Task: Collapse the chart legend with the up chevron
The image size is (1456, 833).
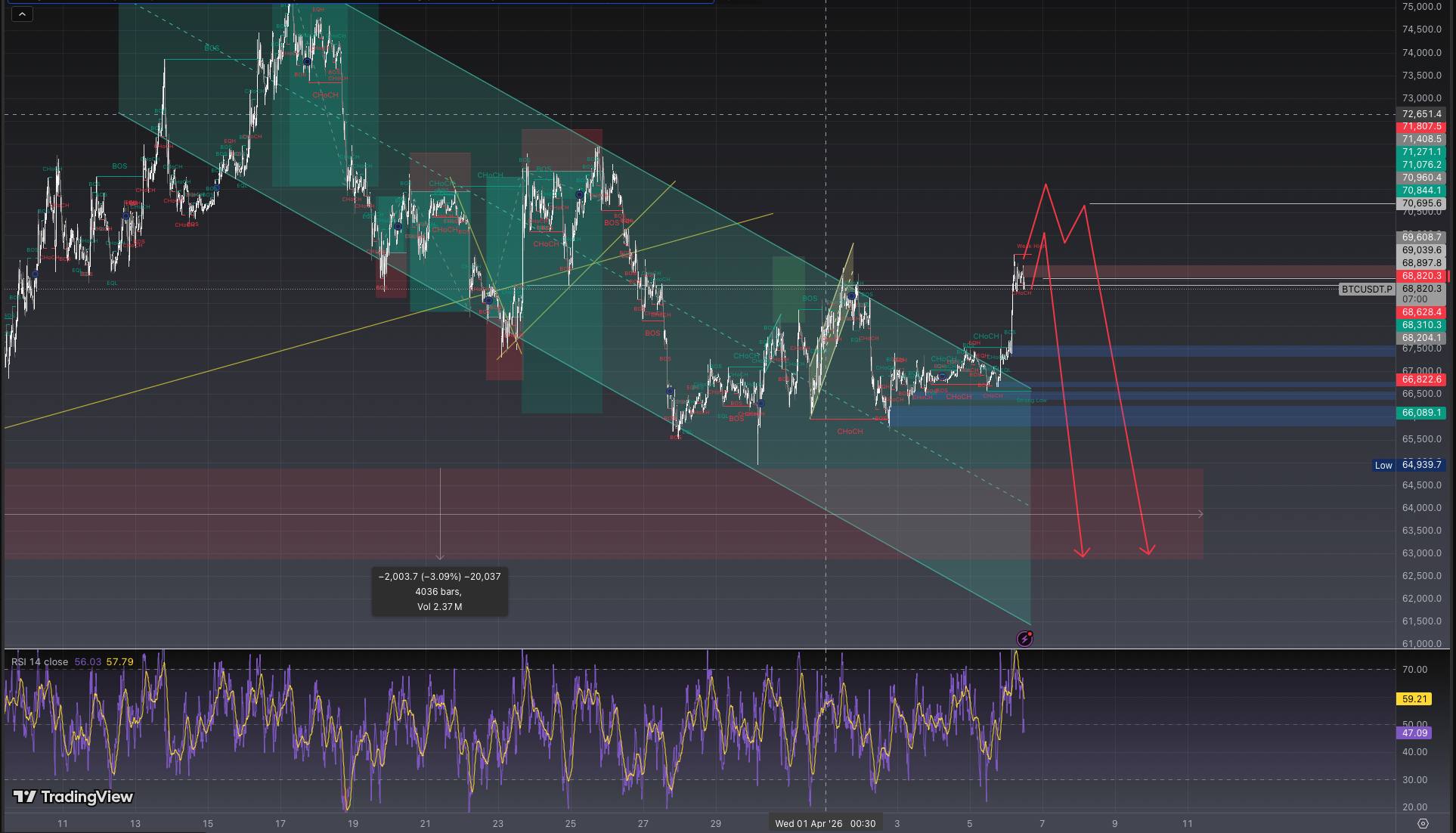Action: pyautogui.click(x=22, y=14)
